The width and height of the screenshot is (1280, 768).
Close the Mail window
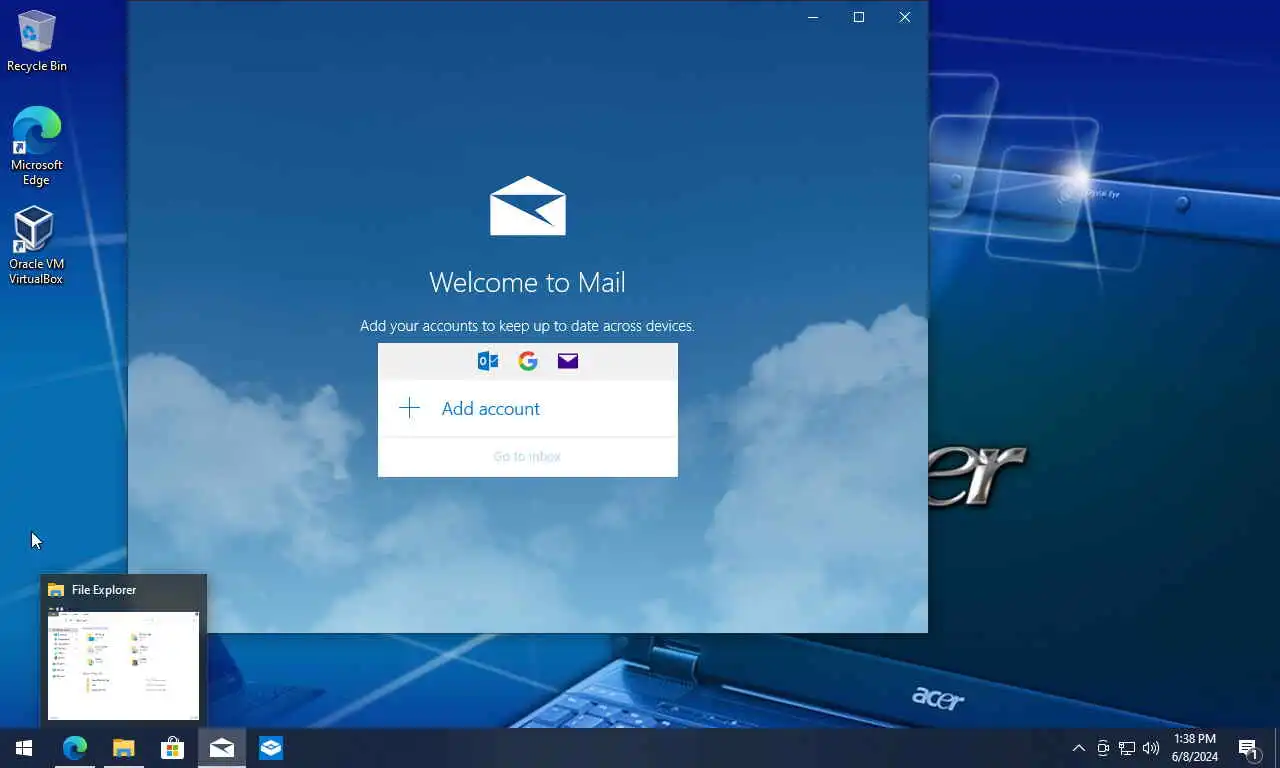coord(905,17)
